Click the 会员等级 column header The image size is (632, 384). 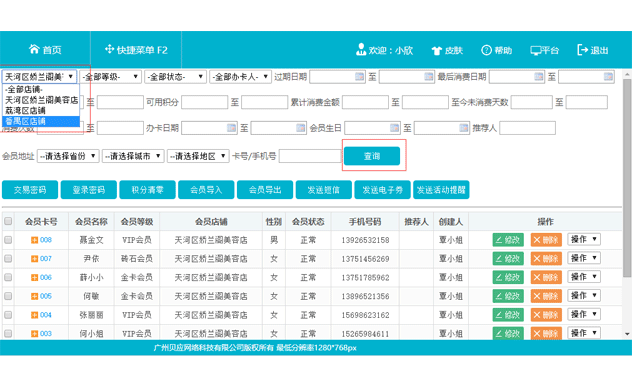(x=137, y=222)
